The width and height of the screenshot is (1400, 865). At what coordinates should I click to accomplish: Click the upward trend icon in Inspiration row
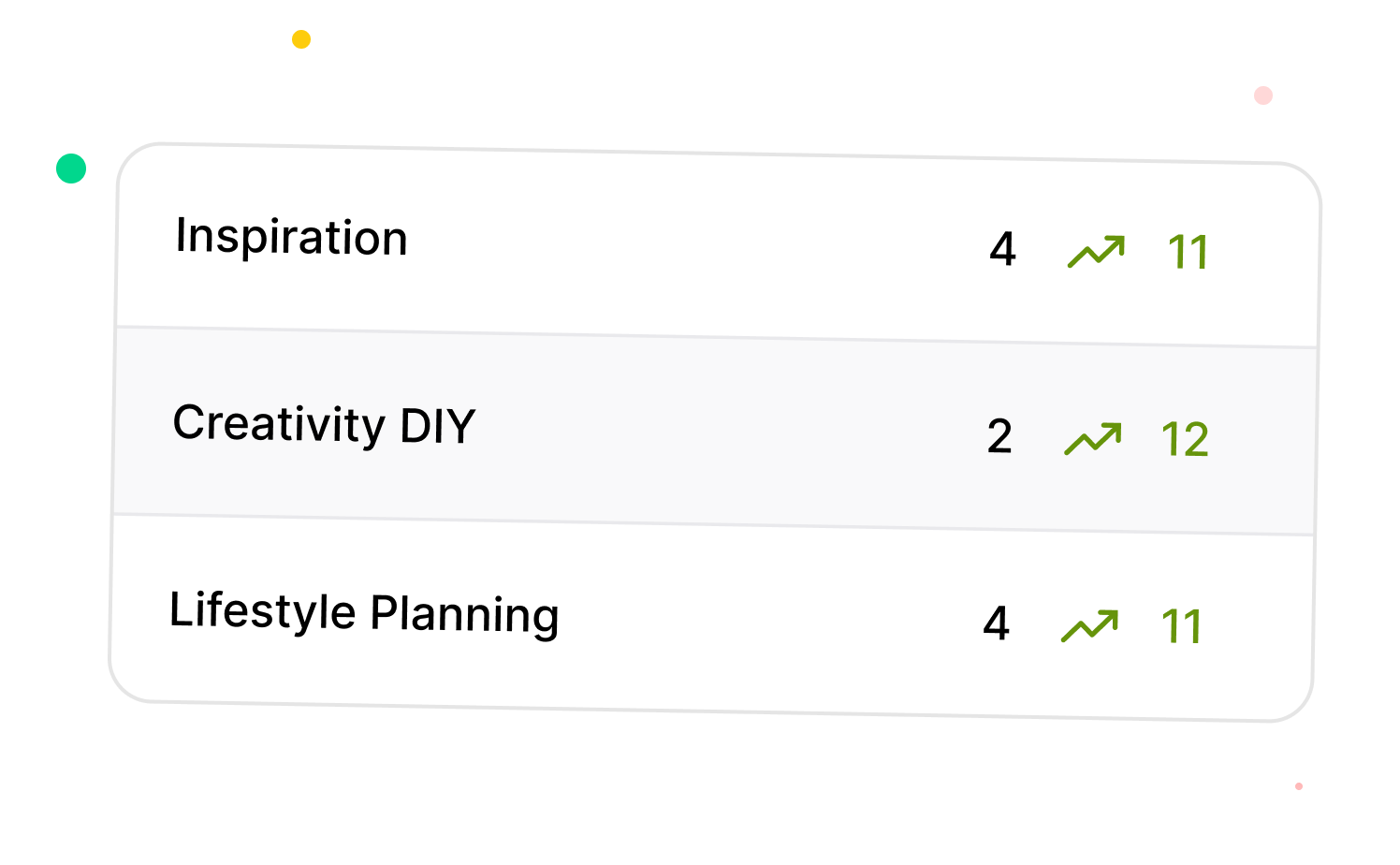pos(1096,252)
